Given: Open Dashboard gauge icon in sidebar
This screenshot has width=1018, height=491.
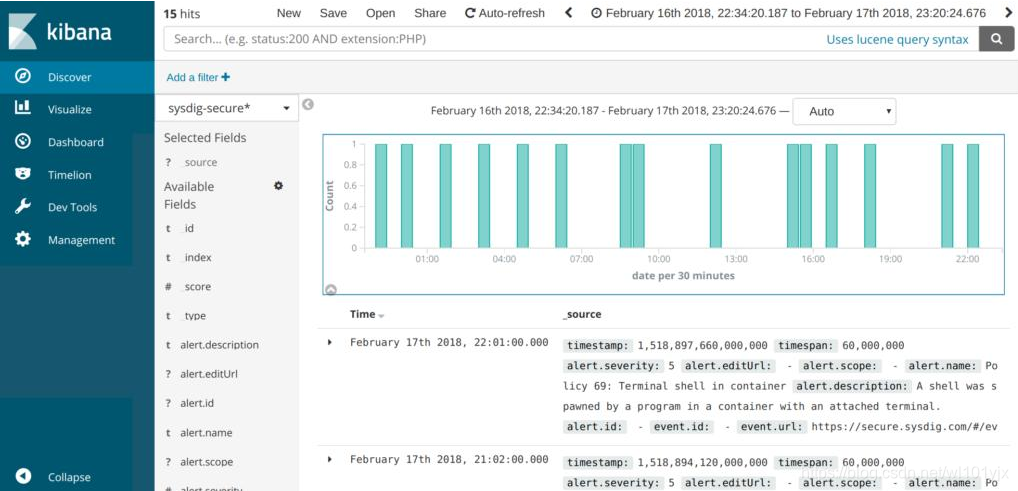Looking at the screenshot, I should [23, 142].
